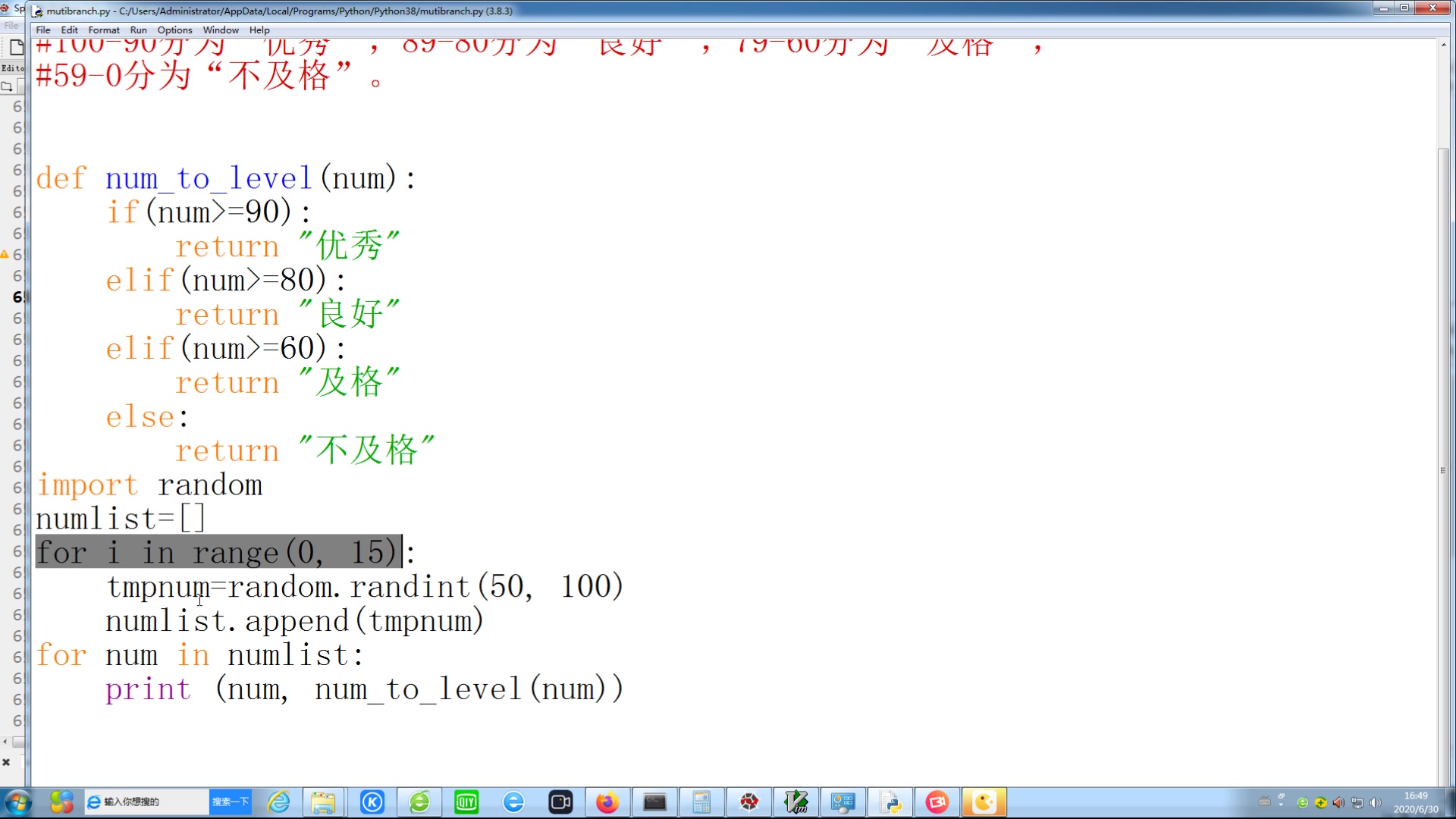Image resolution: width=1456 pixels, height=819 pixels.
Task: Open the Edit menu
Action: pyautogui.click(x=69, y=30)
